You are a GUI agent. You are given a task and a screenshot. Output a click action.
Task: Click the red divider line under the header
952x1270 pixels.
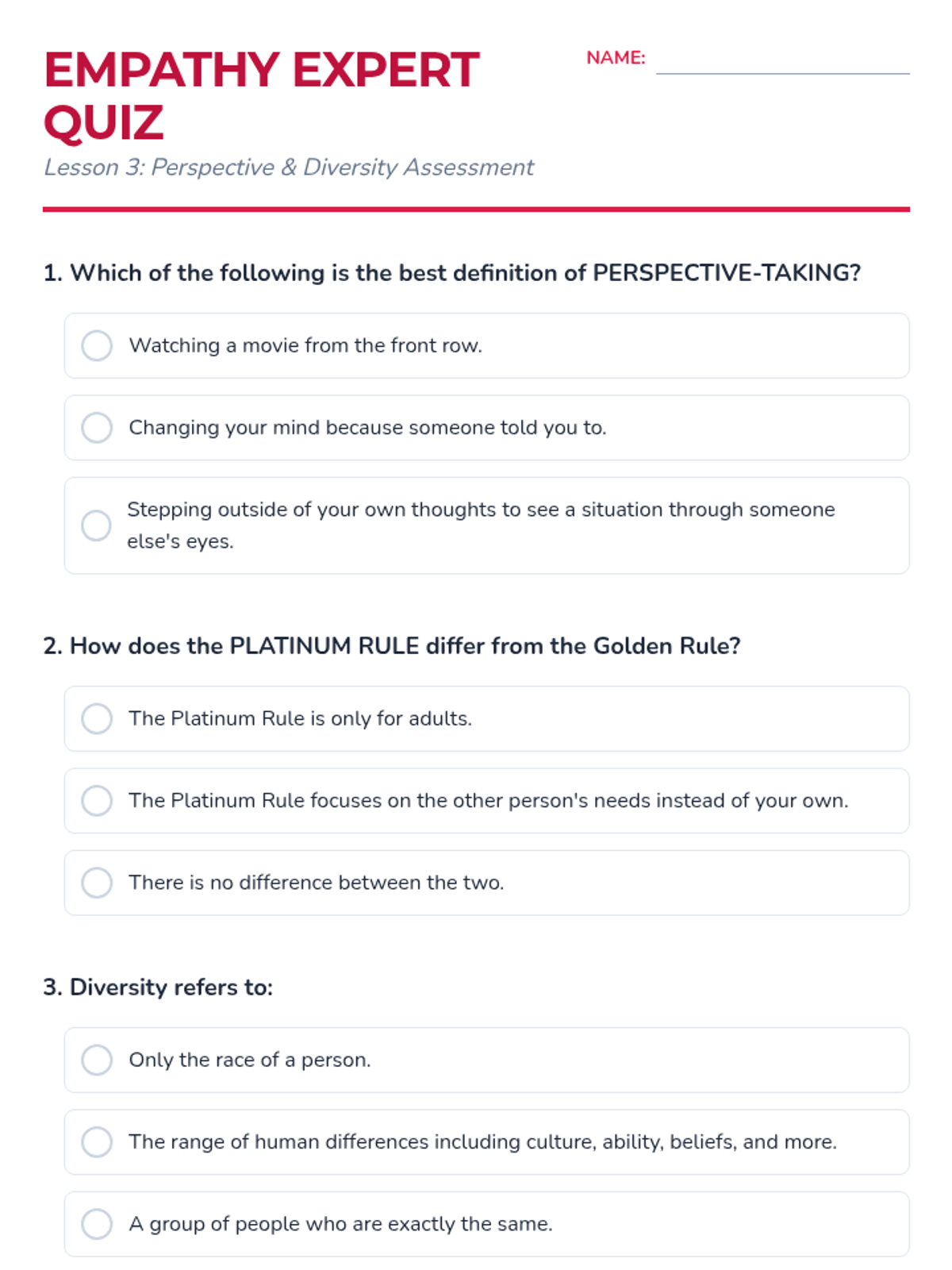click(x=476, y=210)
